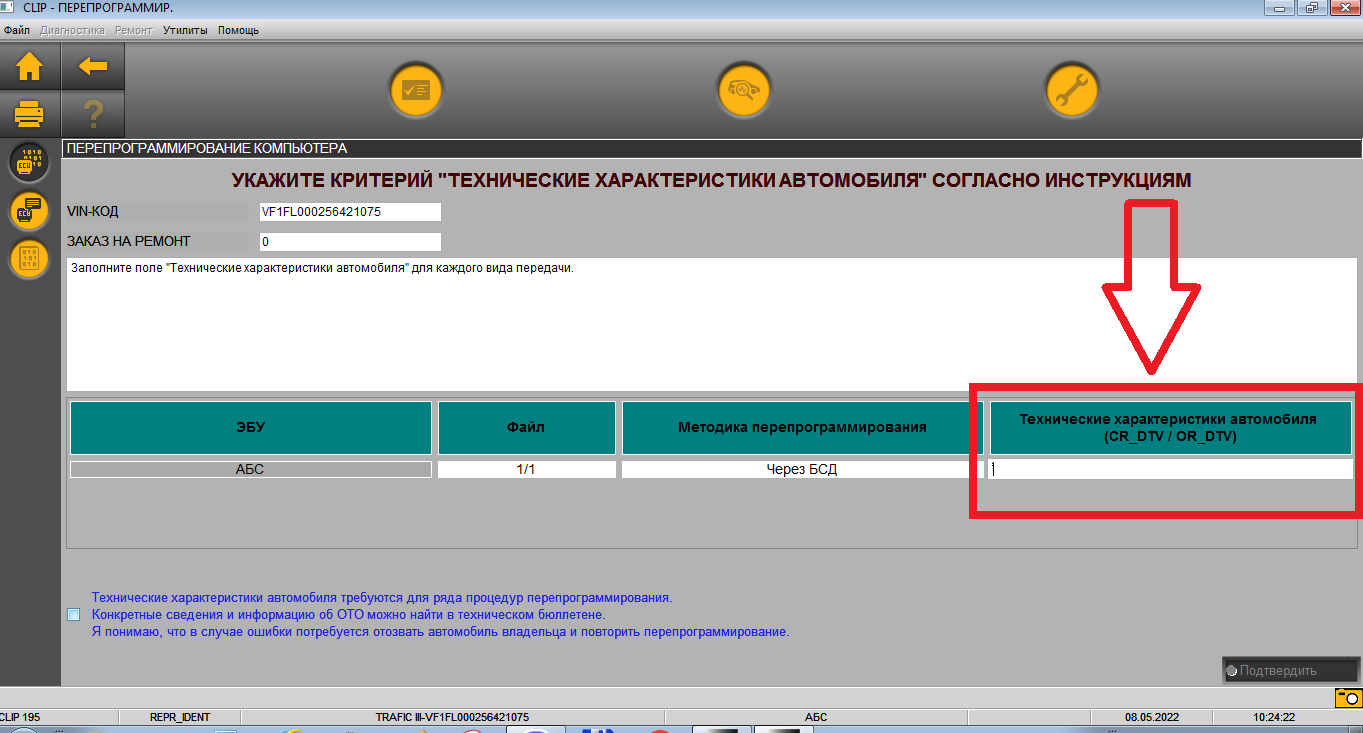Click the VIN-КОД input field
Viewport: 1363px width, 733px height.
[x=349, y=212]
